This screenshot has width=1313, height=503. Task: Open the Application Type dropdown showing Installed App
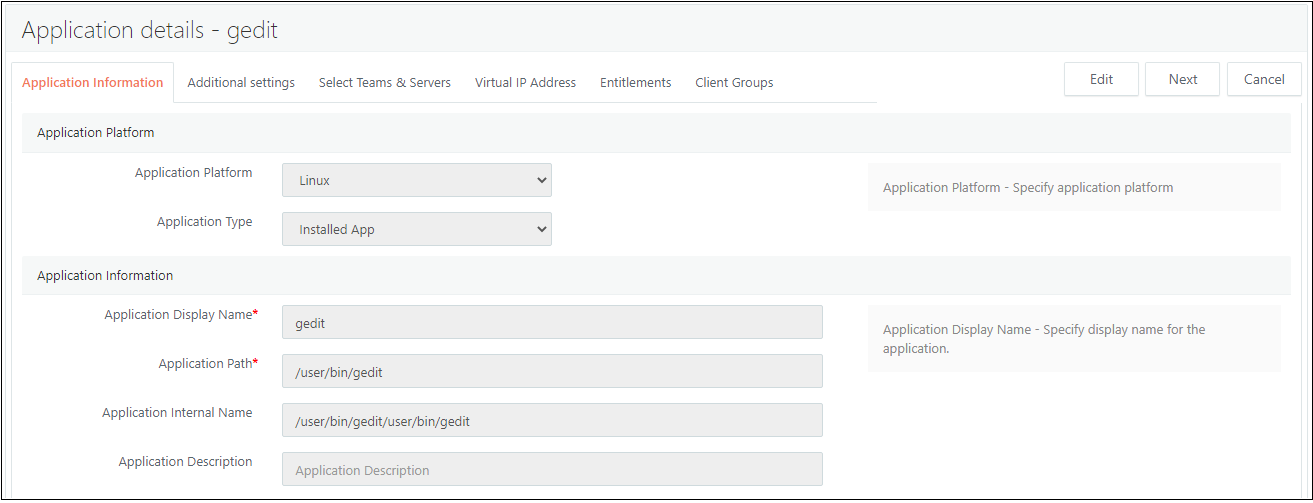pyautogui.click(x=416, y=229)
